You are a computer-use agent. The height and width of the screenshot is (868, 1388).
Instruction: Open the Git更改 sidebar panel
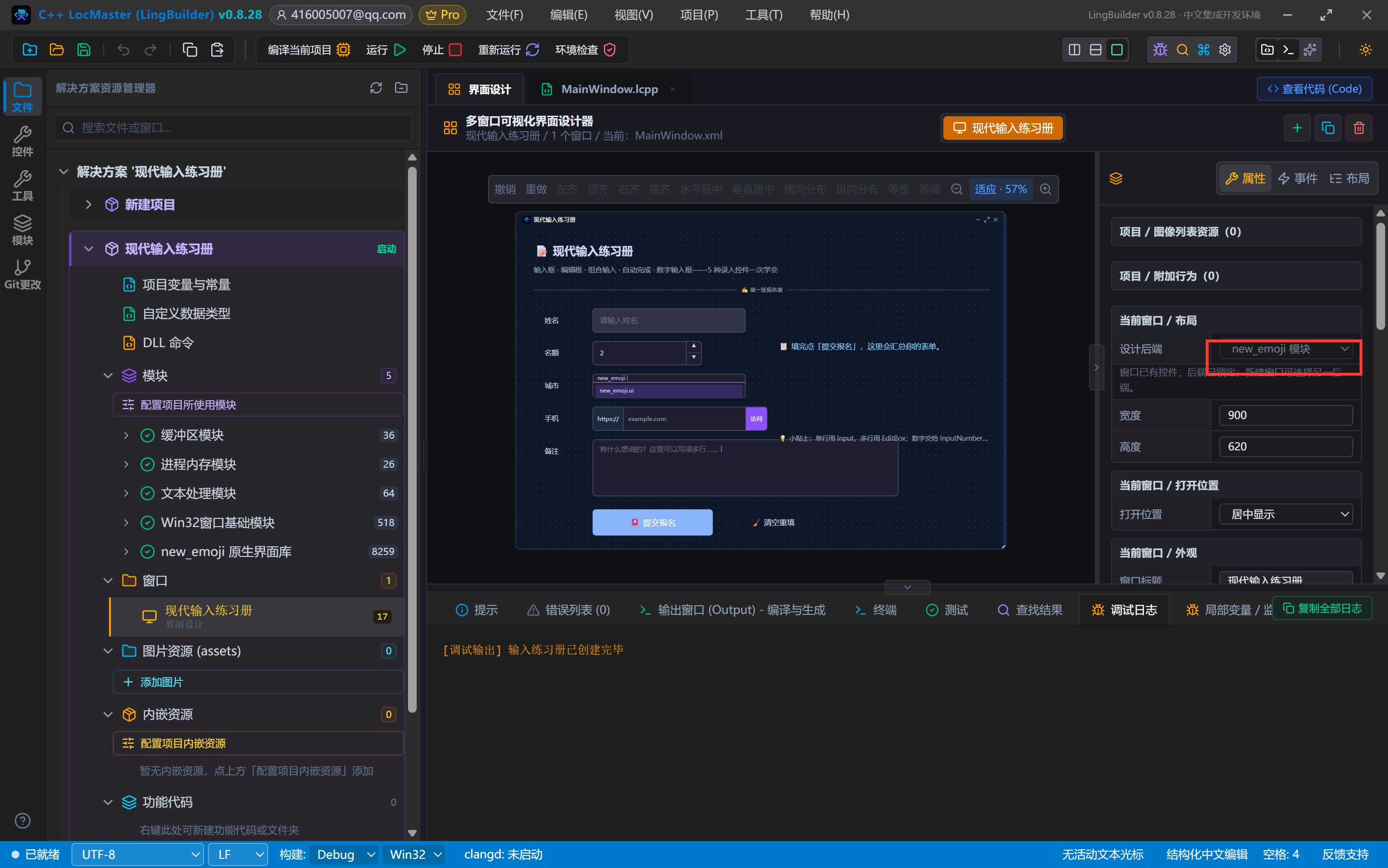click(x=22, y=274)
